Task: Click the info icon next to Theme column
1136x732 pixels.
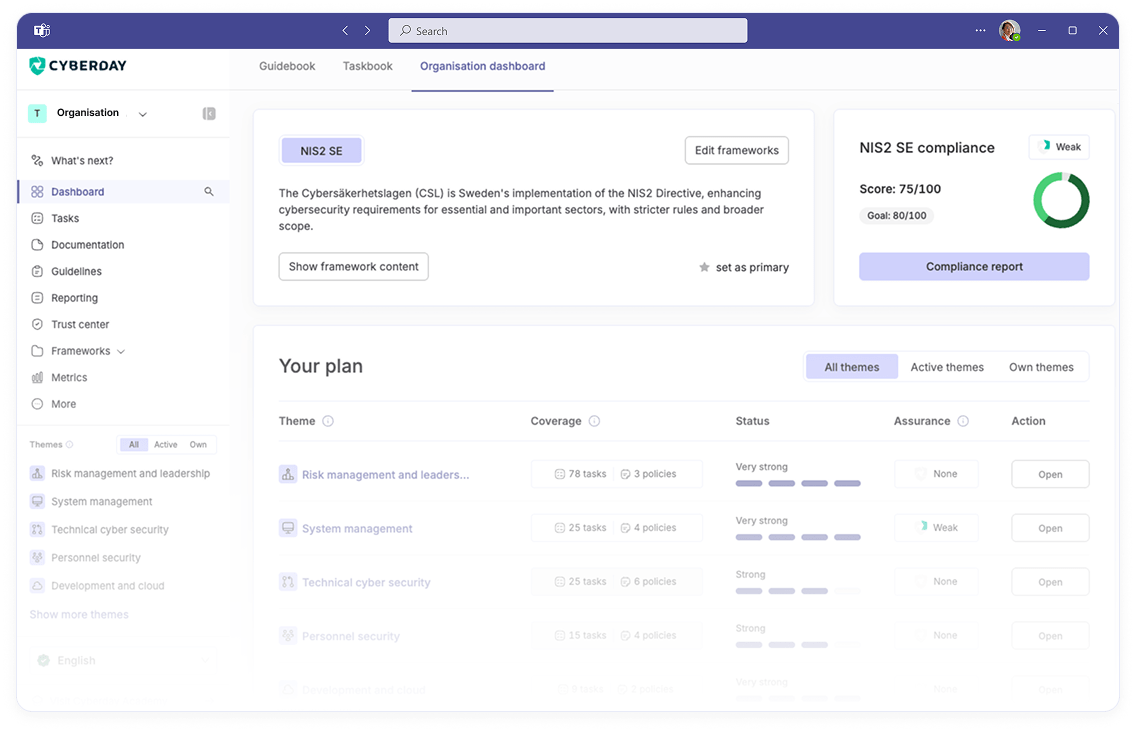Action: tap(328, 421)
